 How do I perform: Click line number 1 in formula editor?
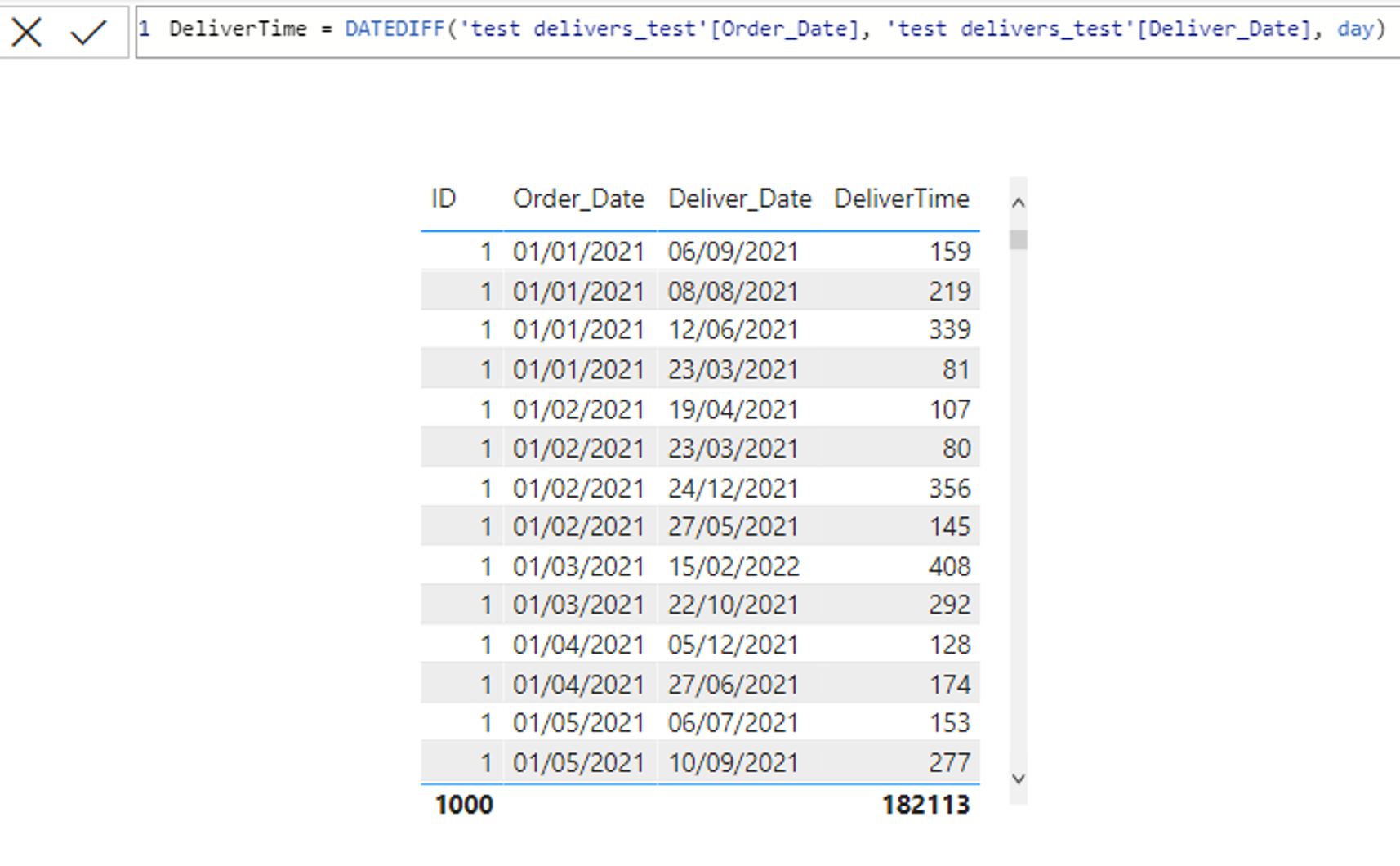145,29
